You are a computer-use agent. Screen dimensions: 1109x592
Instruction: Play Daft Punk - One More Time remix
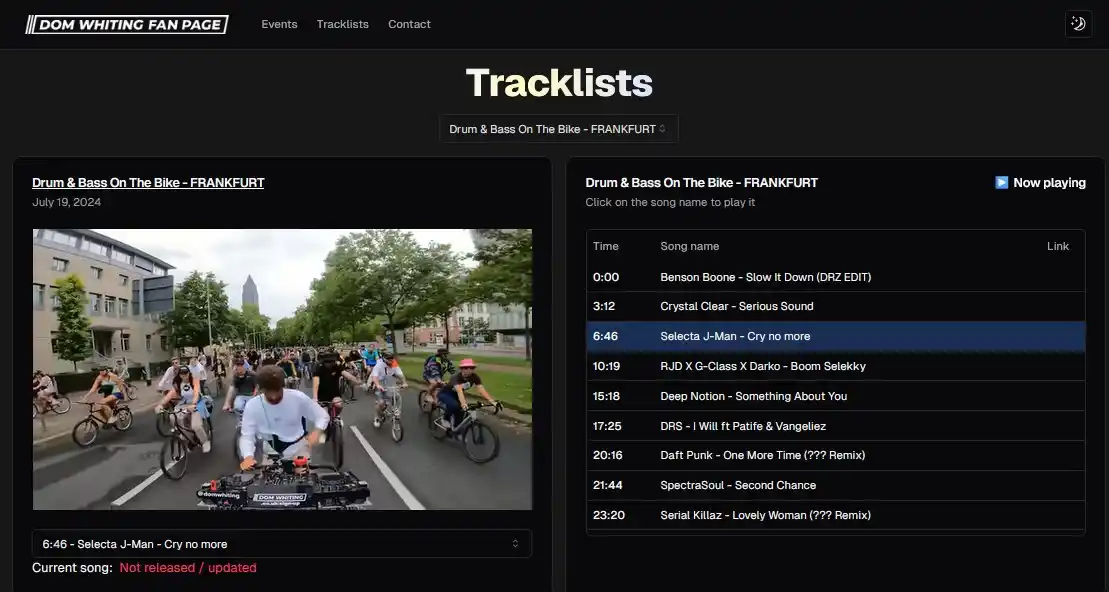tap(763, 455)
